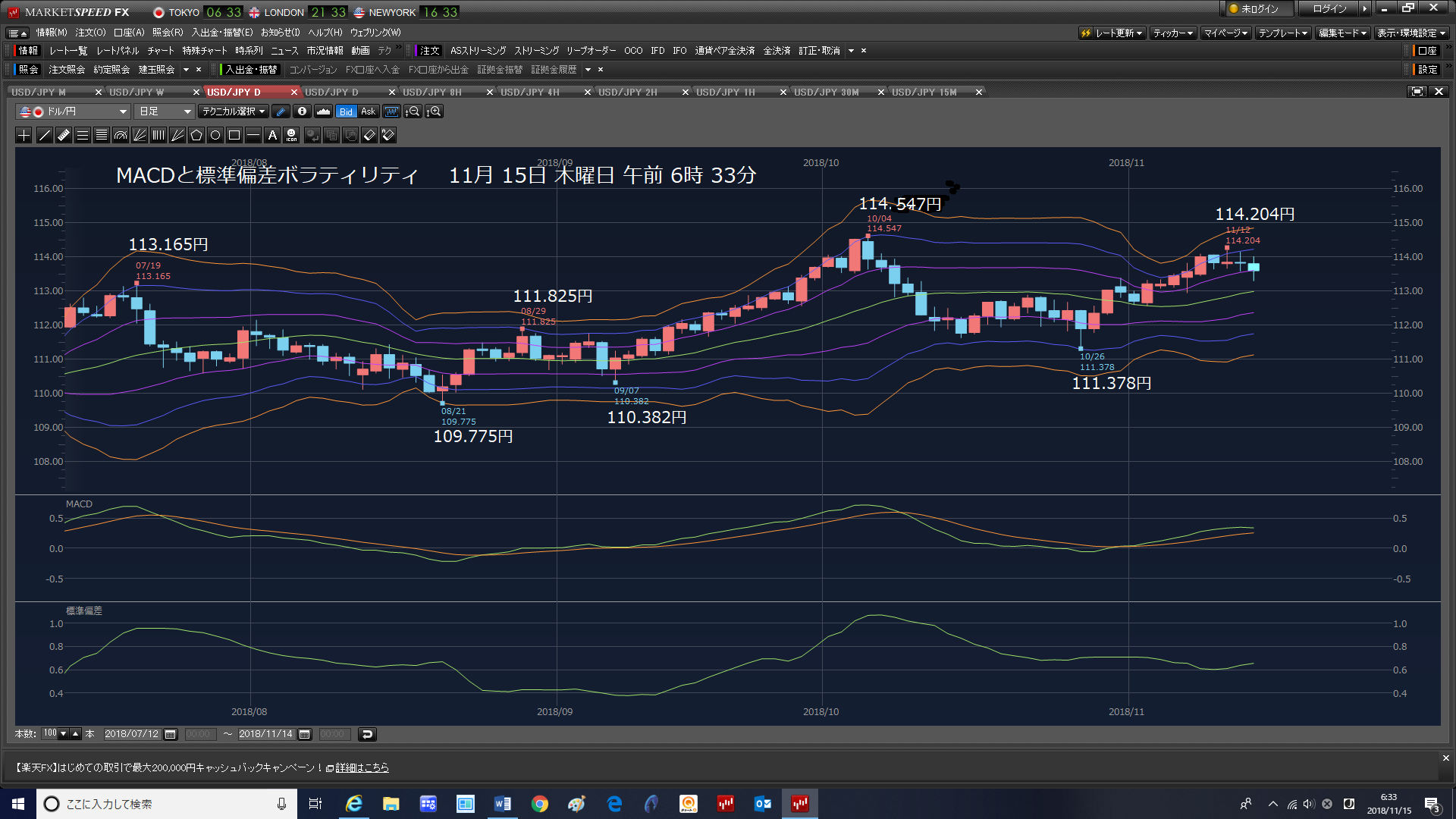Select the text annotation A tool
Image resolution: width=1456 pixels, height=819 pixels.
272,135
